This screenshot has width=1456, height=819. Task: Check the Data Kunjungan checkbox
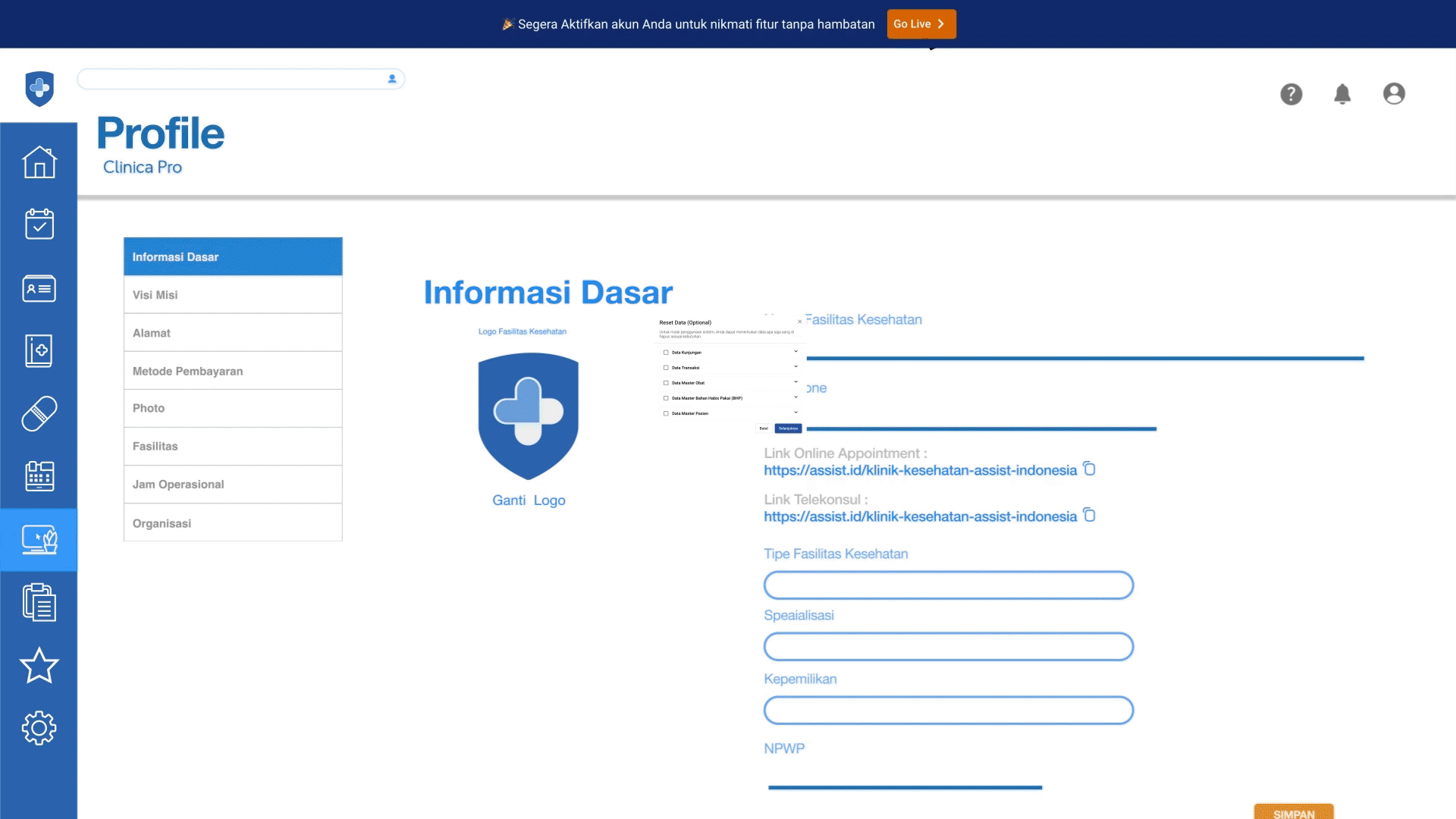pos(666,353)
